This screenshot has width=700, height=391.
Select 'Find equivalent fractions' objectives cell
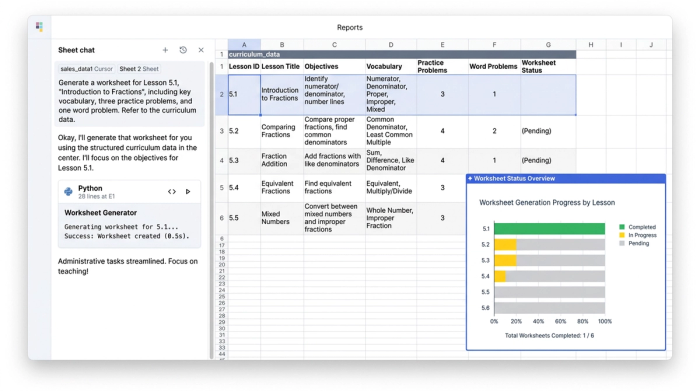pos(334,187)
